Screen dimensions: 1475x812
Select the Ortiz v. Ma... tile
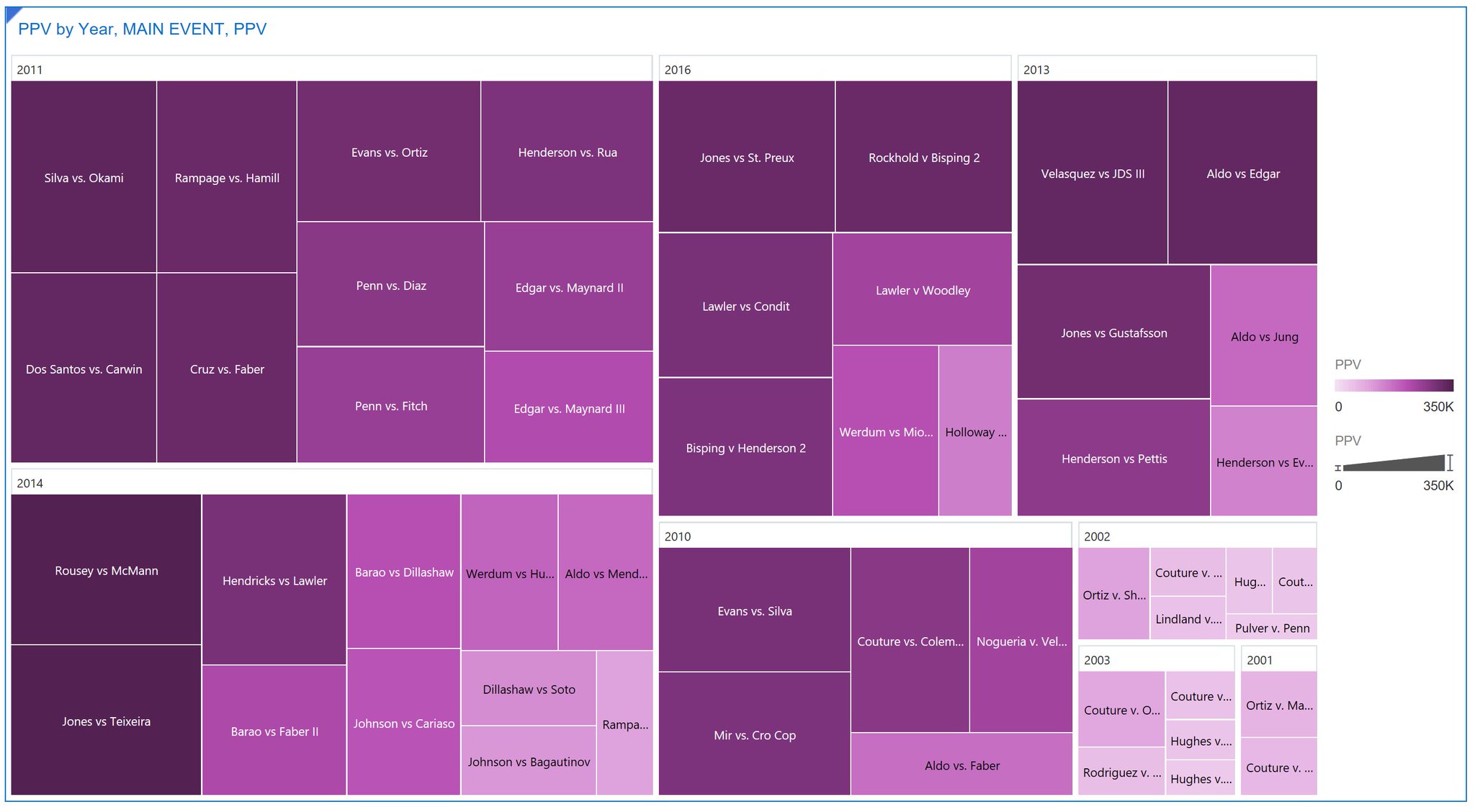pyautogui.click(x=1279, y=704)
